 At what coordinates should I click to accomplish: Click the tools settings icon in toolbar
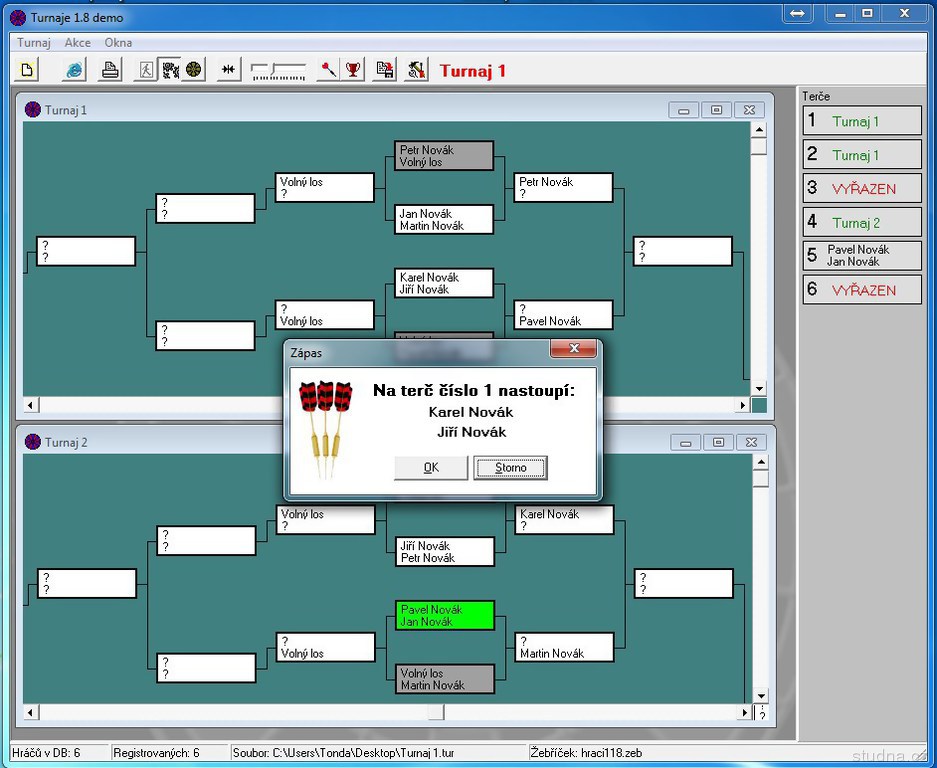pyautogui.click(x=413, y=69)
